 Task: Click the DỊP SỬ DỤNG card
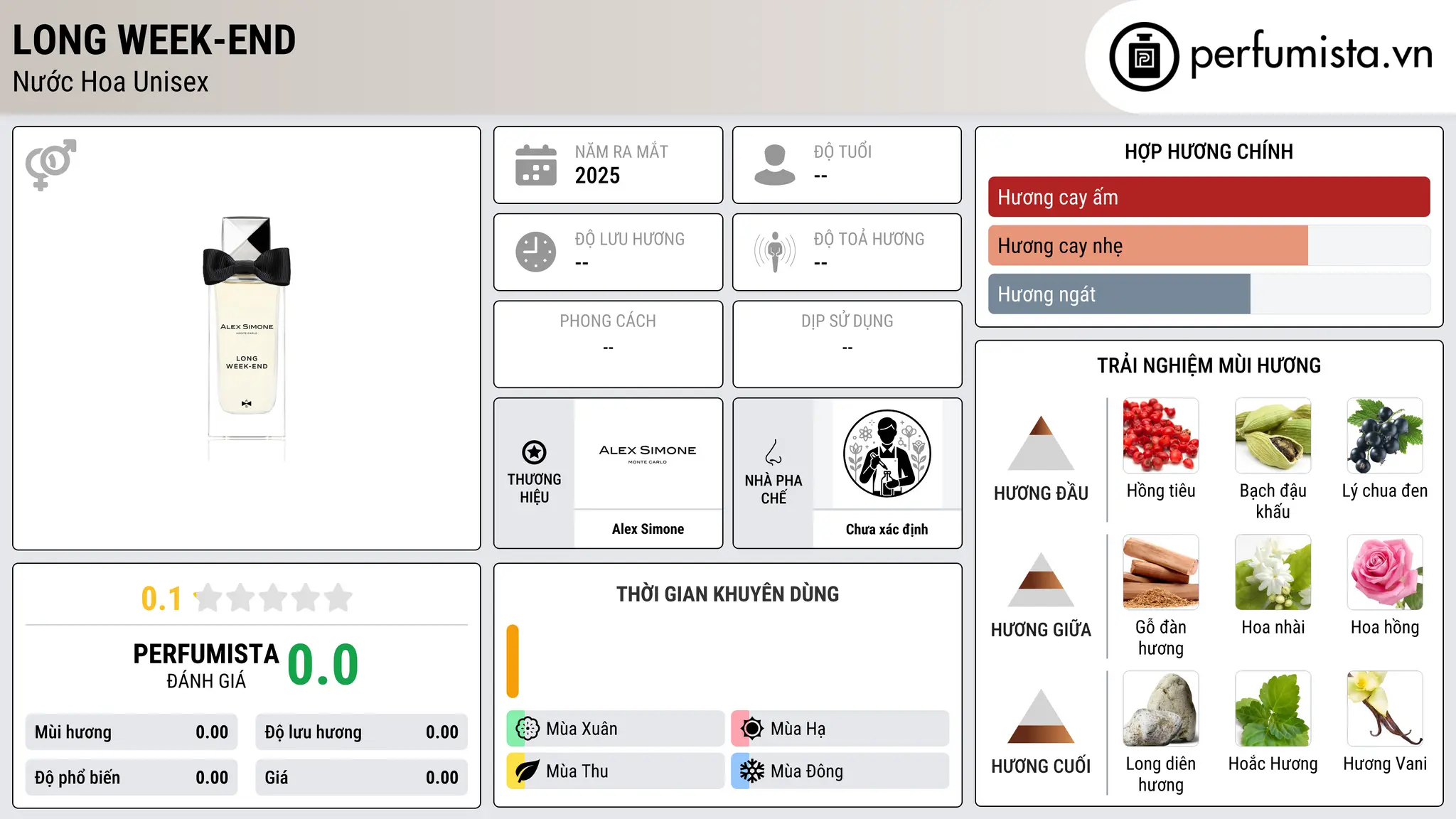[847, 344]
